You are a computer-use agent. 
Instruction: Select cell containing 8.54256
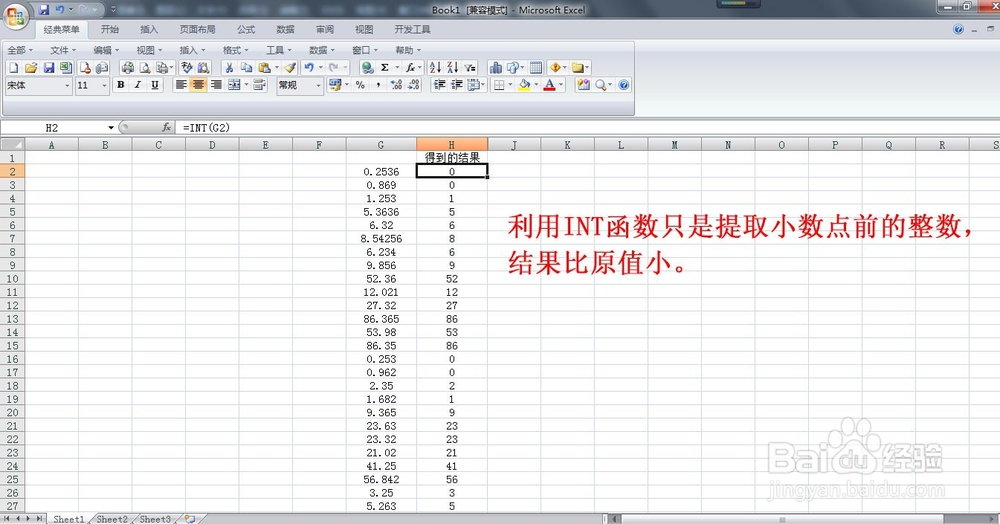tap(381, 238)
